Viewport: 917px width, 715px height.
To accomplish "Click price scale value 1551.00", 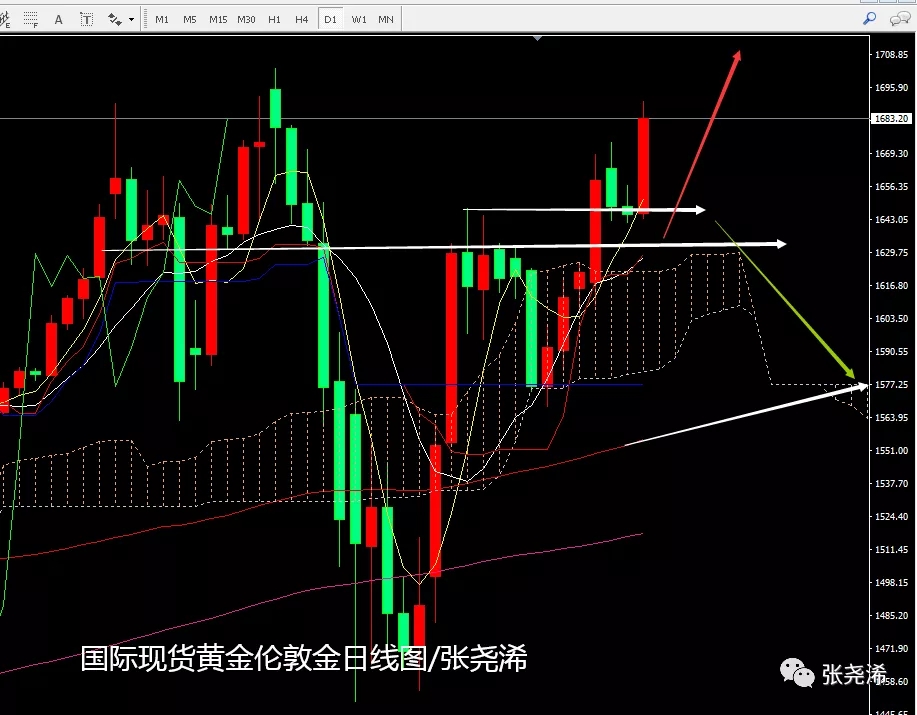I will pos(891,450).
